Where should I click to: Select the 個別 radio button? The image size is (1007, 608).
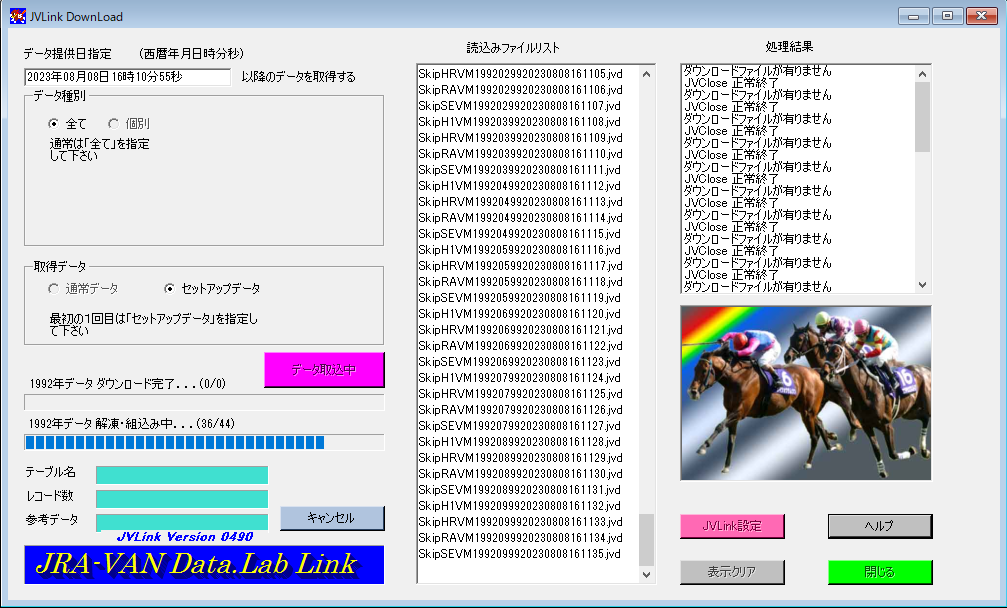(x=114, y=123)
